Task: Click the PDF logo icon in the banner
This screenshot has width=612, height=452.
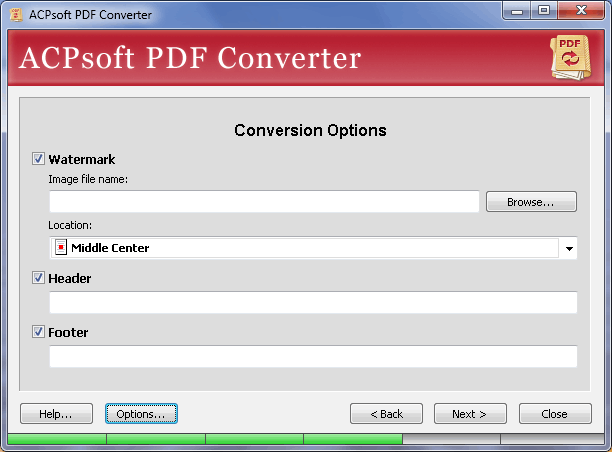Action: 569,56
